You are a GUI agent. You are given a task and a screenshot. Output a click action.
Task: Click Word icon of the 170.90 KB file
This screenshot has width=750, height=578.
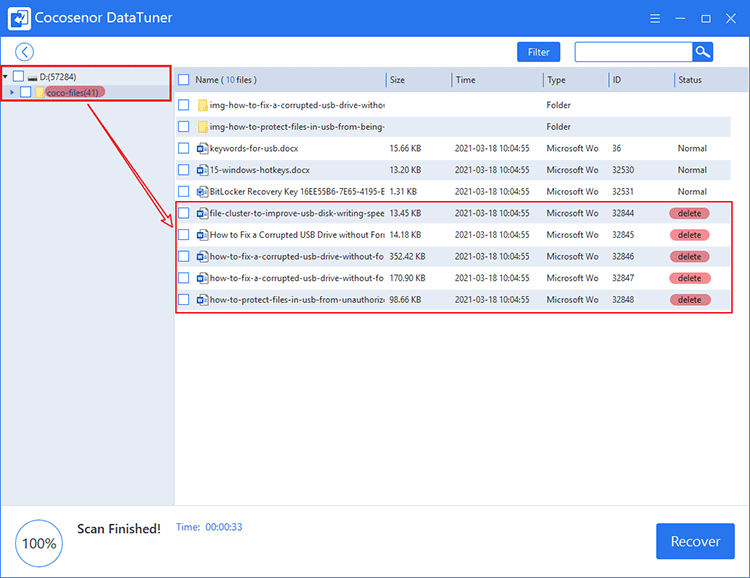pos(202,278)
